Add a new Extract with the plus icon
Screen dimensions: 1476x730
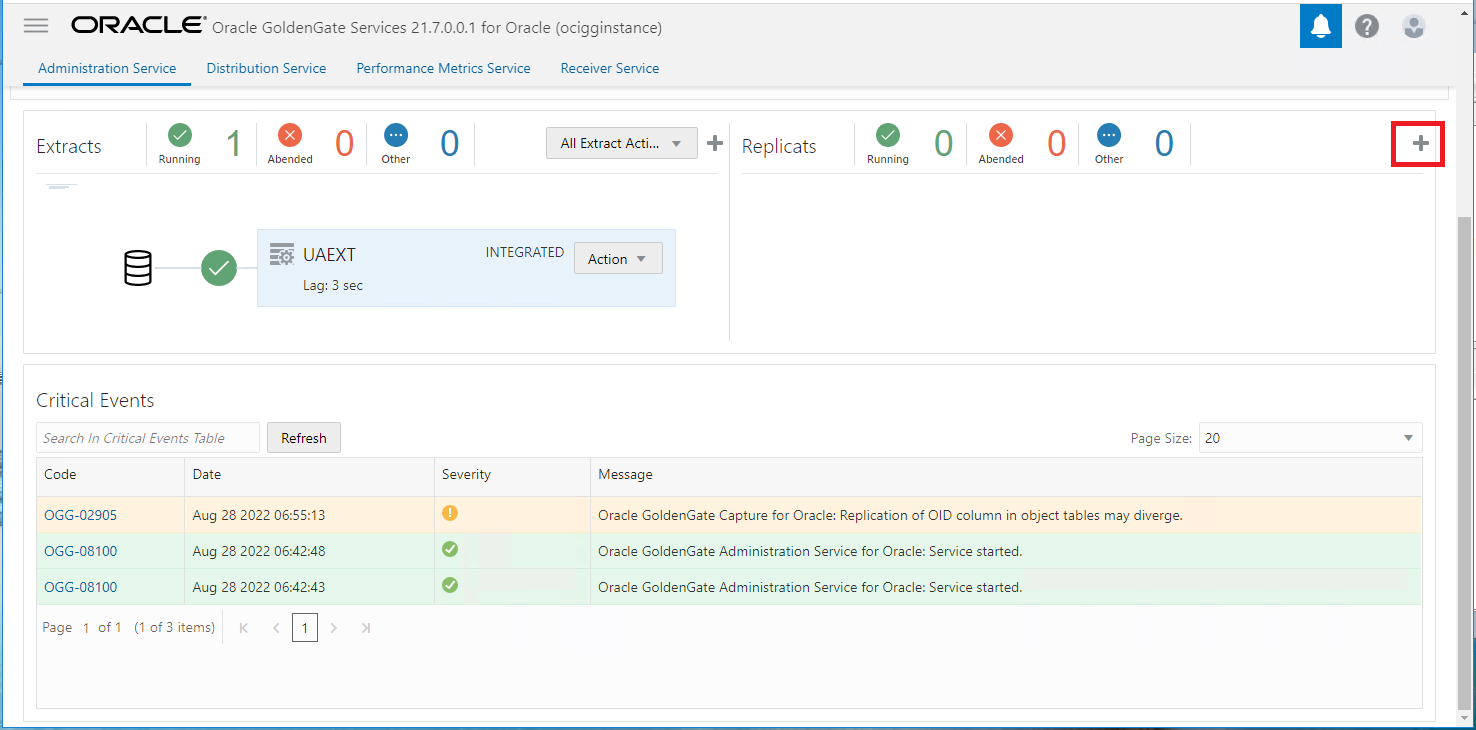(715, 143)
